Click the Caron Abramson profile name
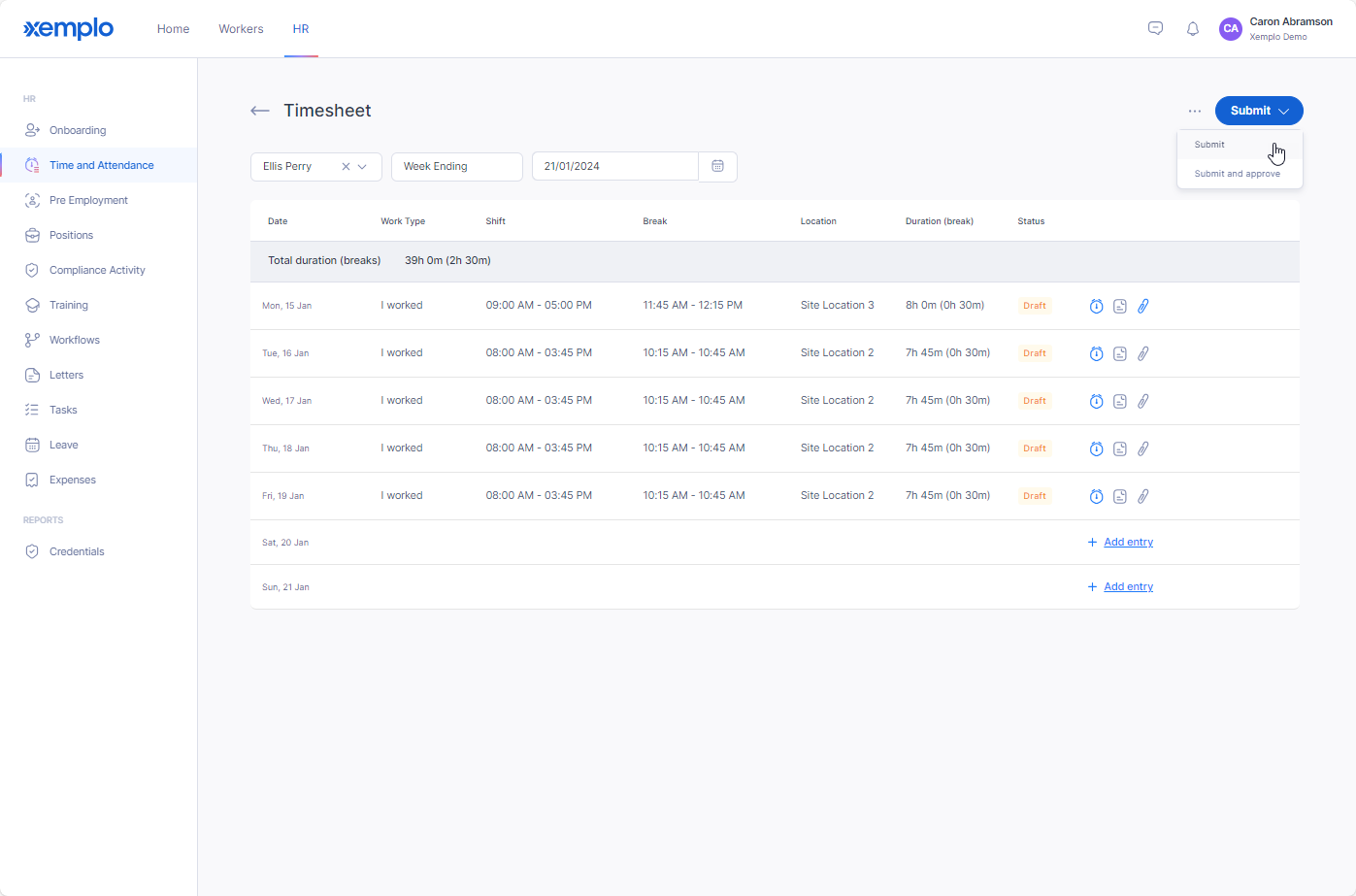Image resolution: width=1356 pixels, height=896 pixels. coord(1291,21)
